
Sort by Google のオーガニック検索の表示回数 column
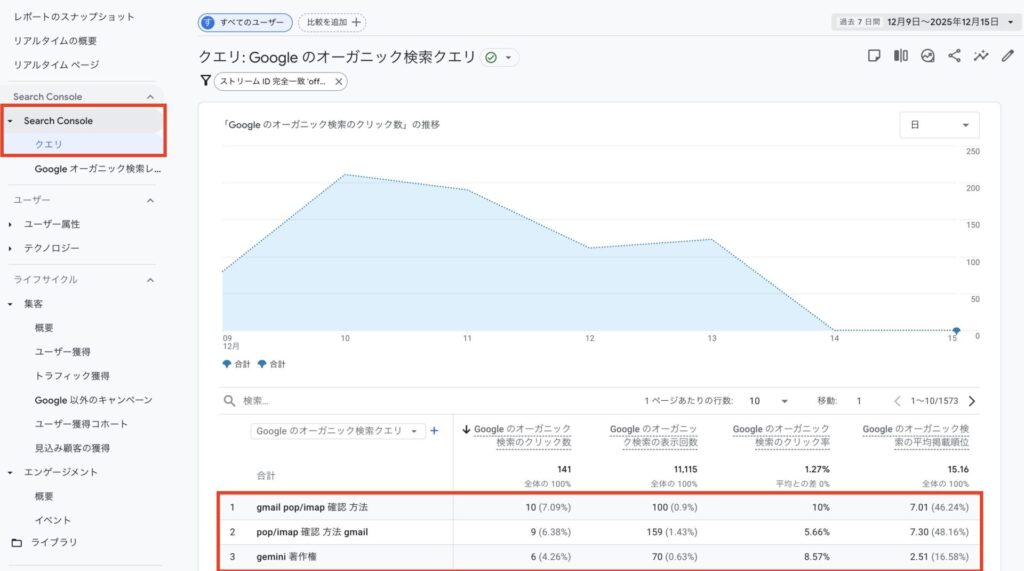(x=654, y=435)
